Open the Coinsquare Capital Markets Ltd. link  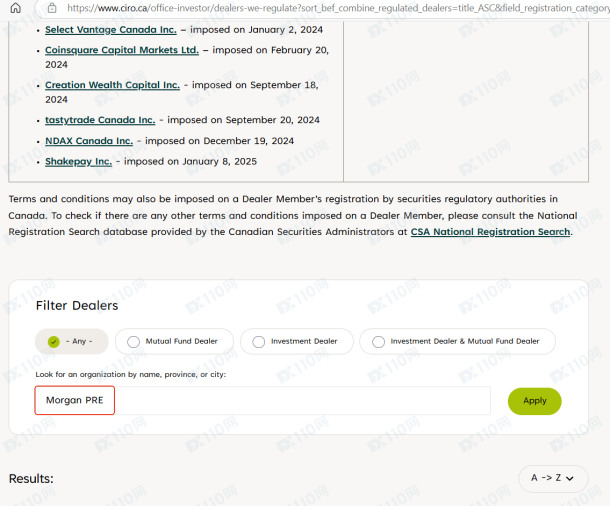[122, 50]
